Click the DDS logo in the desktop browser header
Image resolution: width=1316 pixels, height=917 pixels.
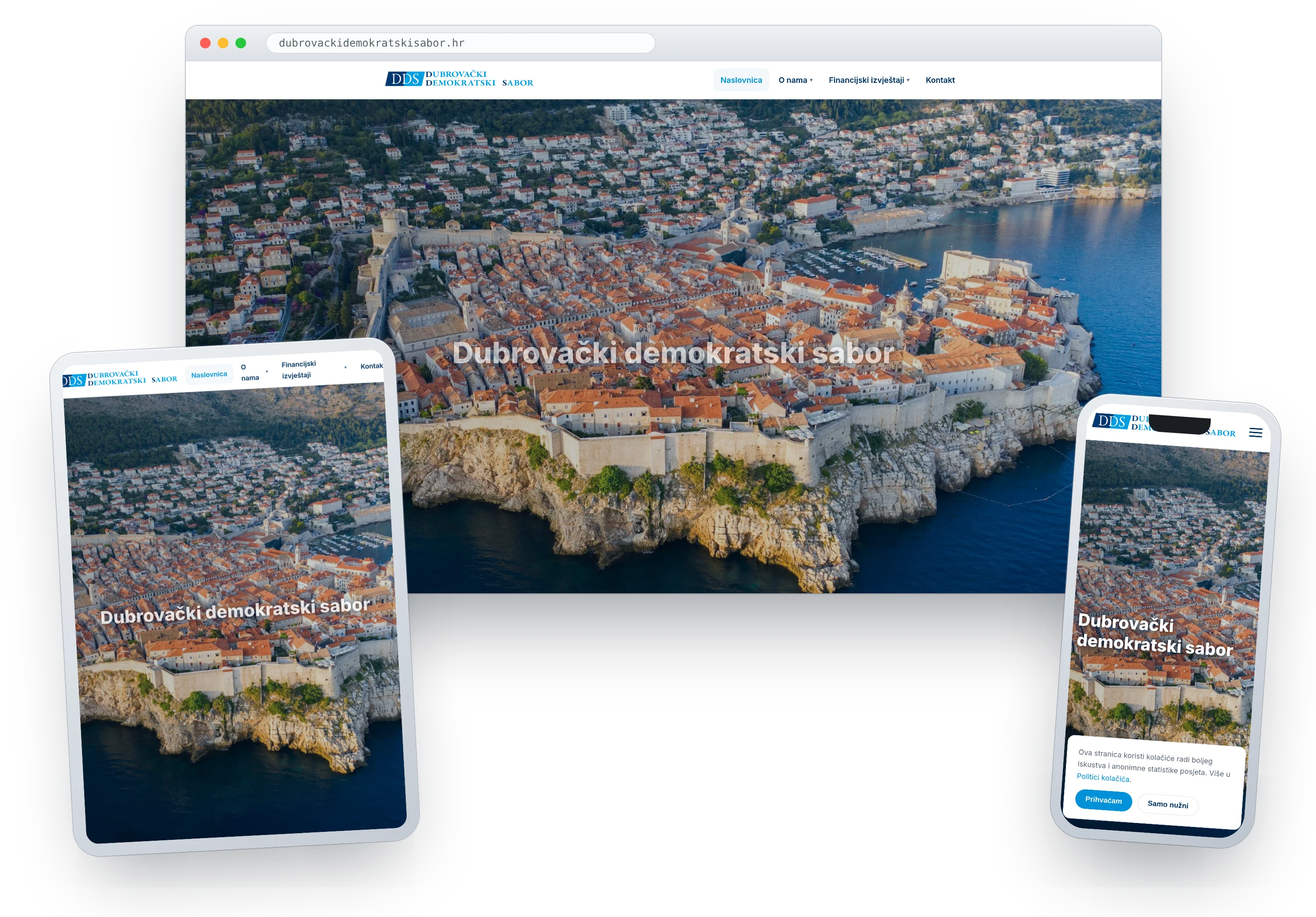point(459,78)
